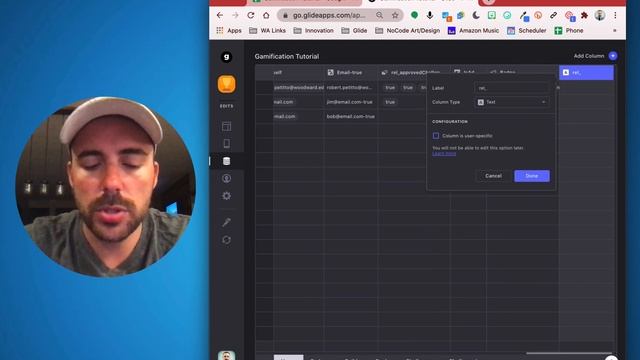This screenshot has width=640, height=360.
Task: Open the Extensions puzzle piece icon
Action: click(584, 16)
